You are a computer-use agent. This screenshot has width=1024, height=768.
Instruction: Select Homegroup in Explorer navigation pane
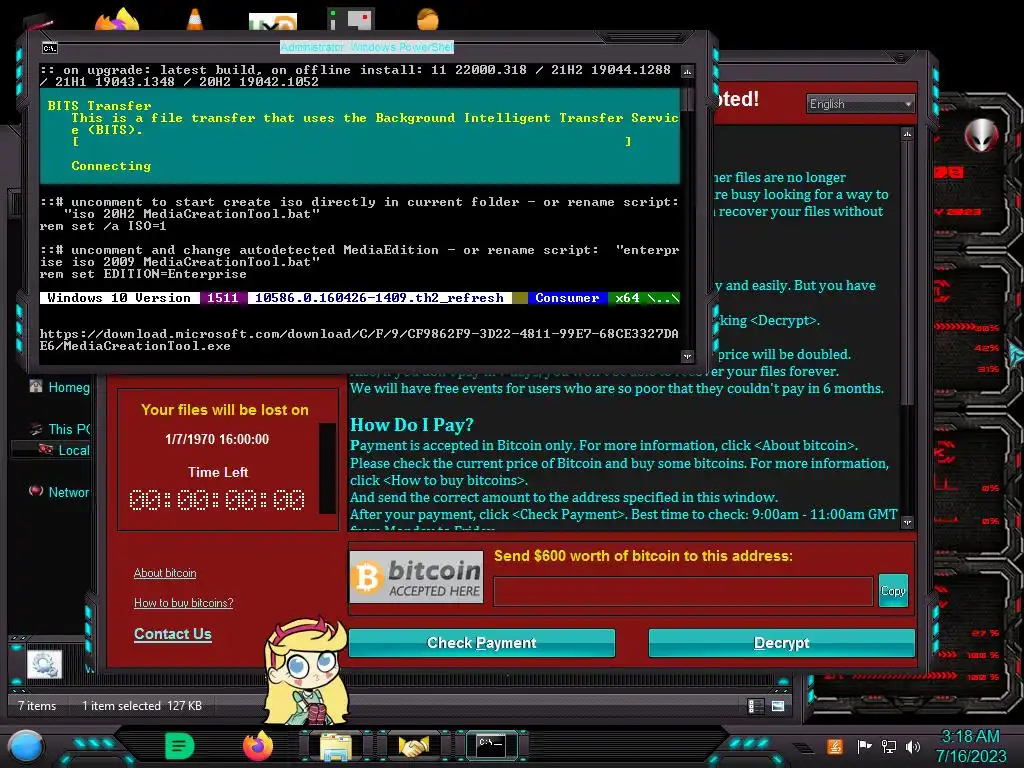point(59,387)
